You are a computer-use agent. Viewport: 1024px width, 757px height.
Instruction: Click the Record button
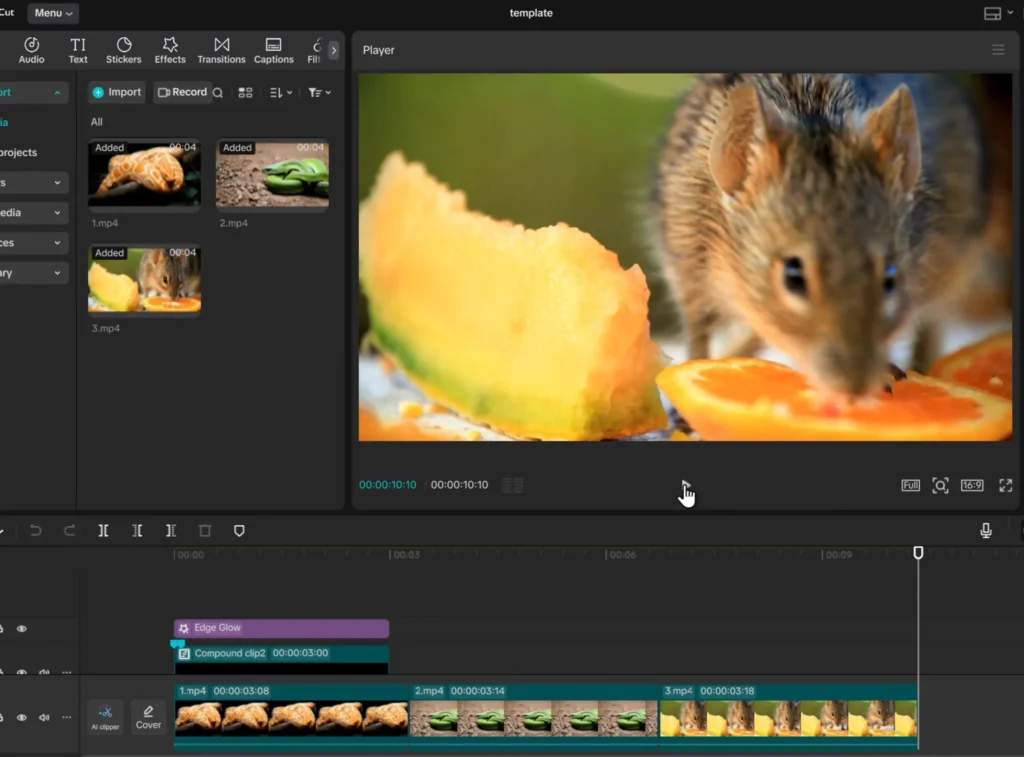(182, 92)
